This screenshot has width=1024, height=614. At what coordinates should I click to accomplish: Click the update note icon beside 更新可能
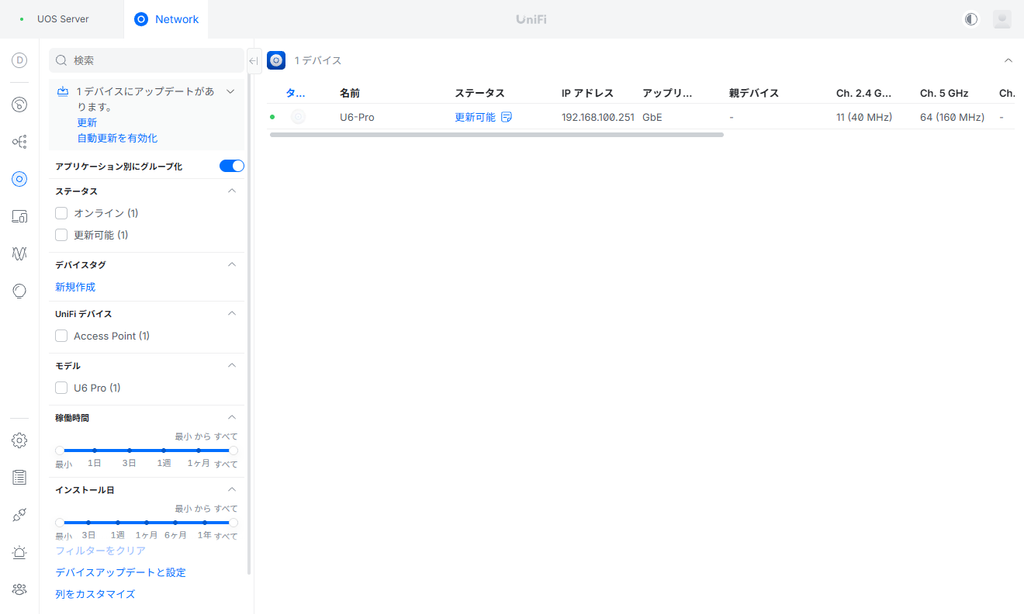pos(506,117)
